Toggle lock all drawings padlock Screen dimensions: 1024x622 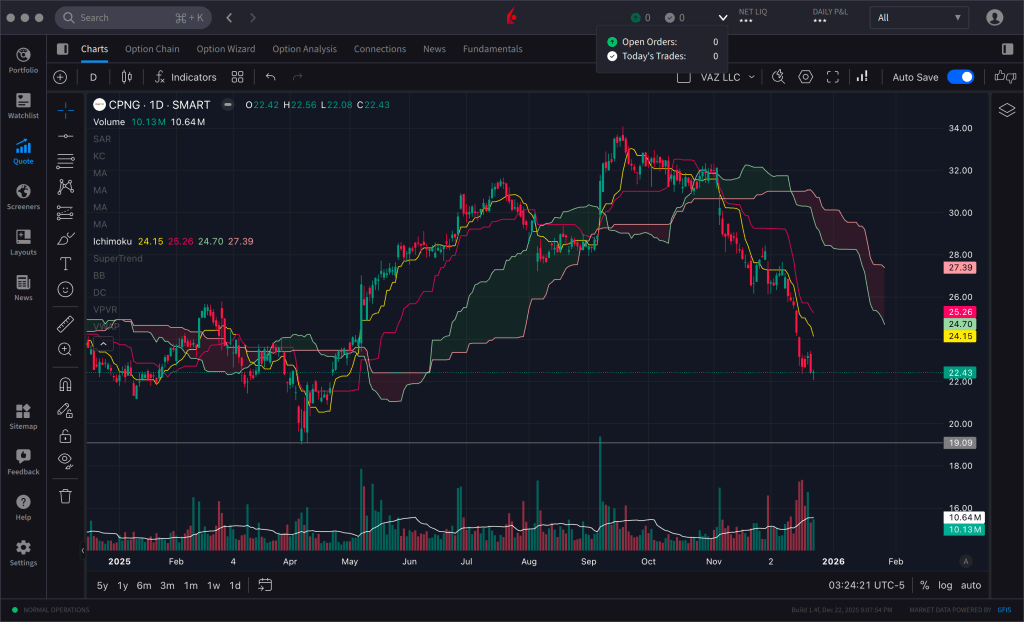(x=65, y=435)
